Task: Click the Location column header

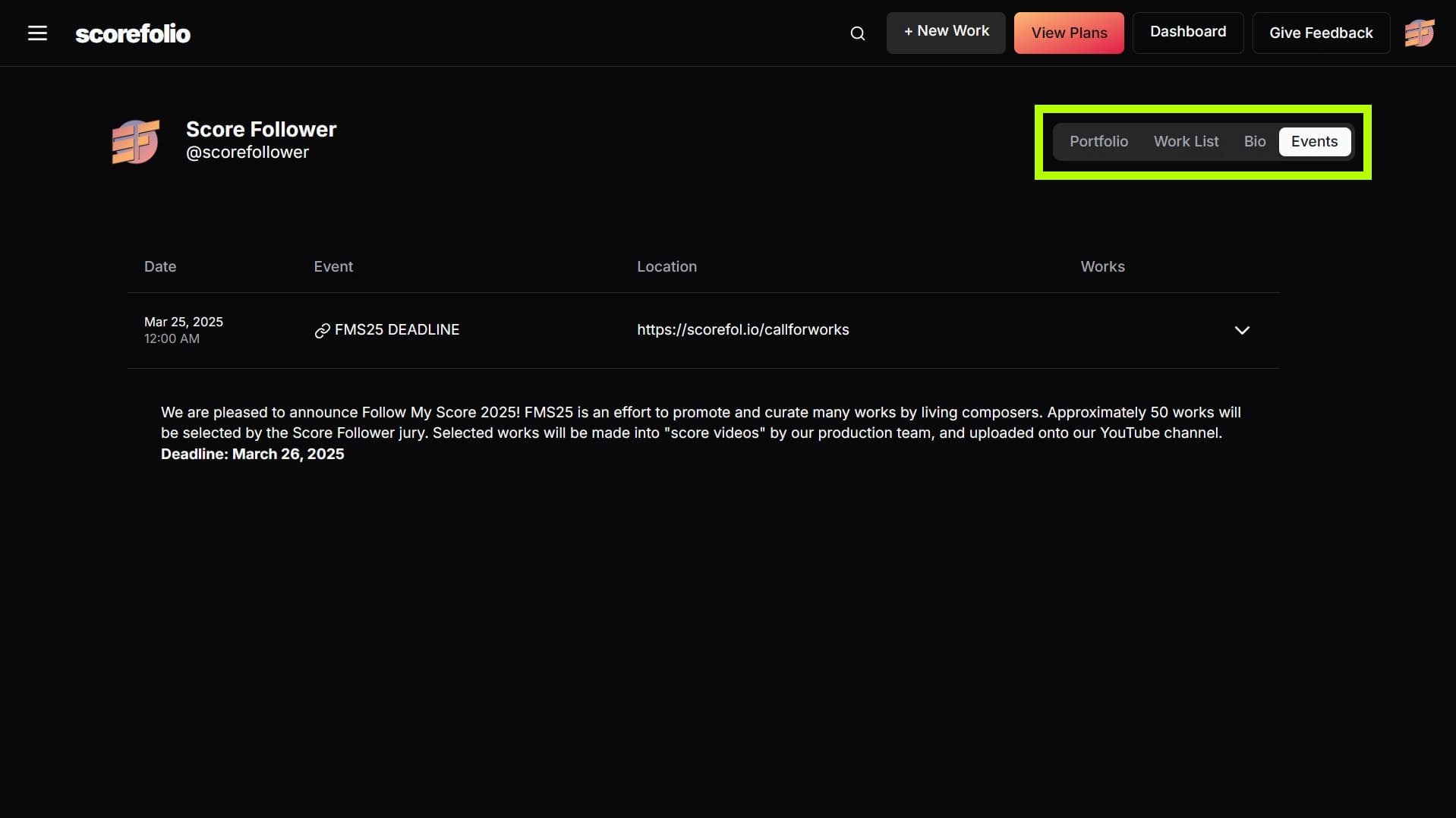Action: (667, 267)
